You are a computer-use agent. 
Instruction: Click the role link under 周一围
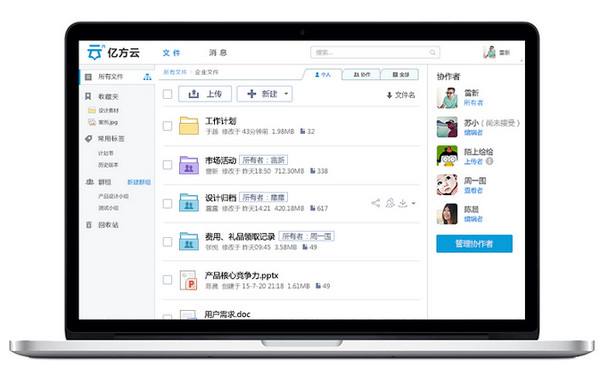[473, 190]
